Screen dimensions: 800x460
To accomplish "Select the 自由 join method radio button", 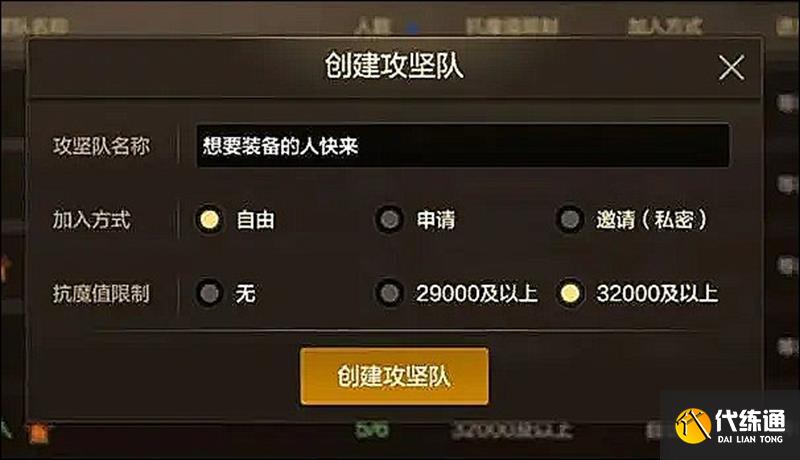I will click(209, 220).
